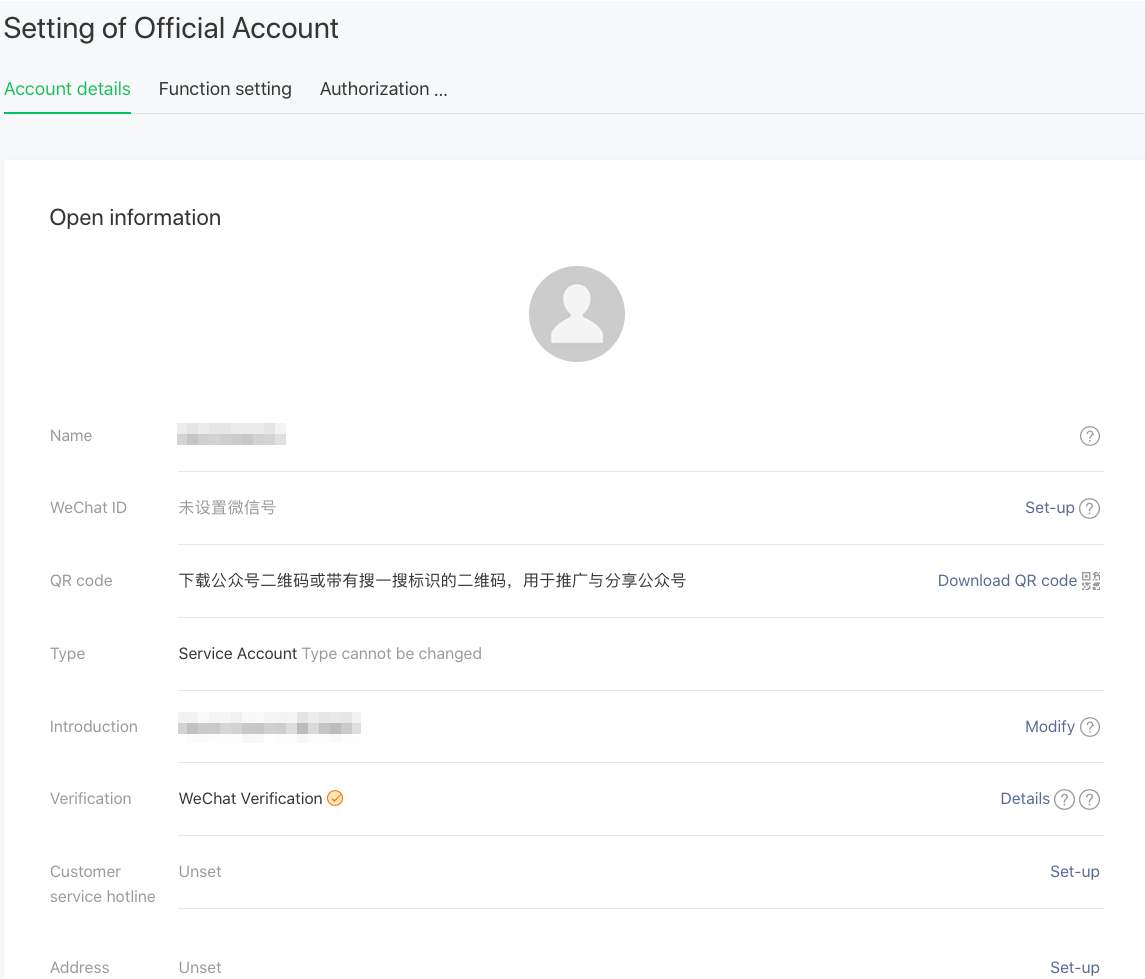Image resolution: width=1145 pixels, height=979 pixels.
Task: Open the help icon beside WeChat ID Set-up
Action: click(x=1089, y=508)
